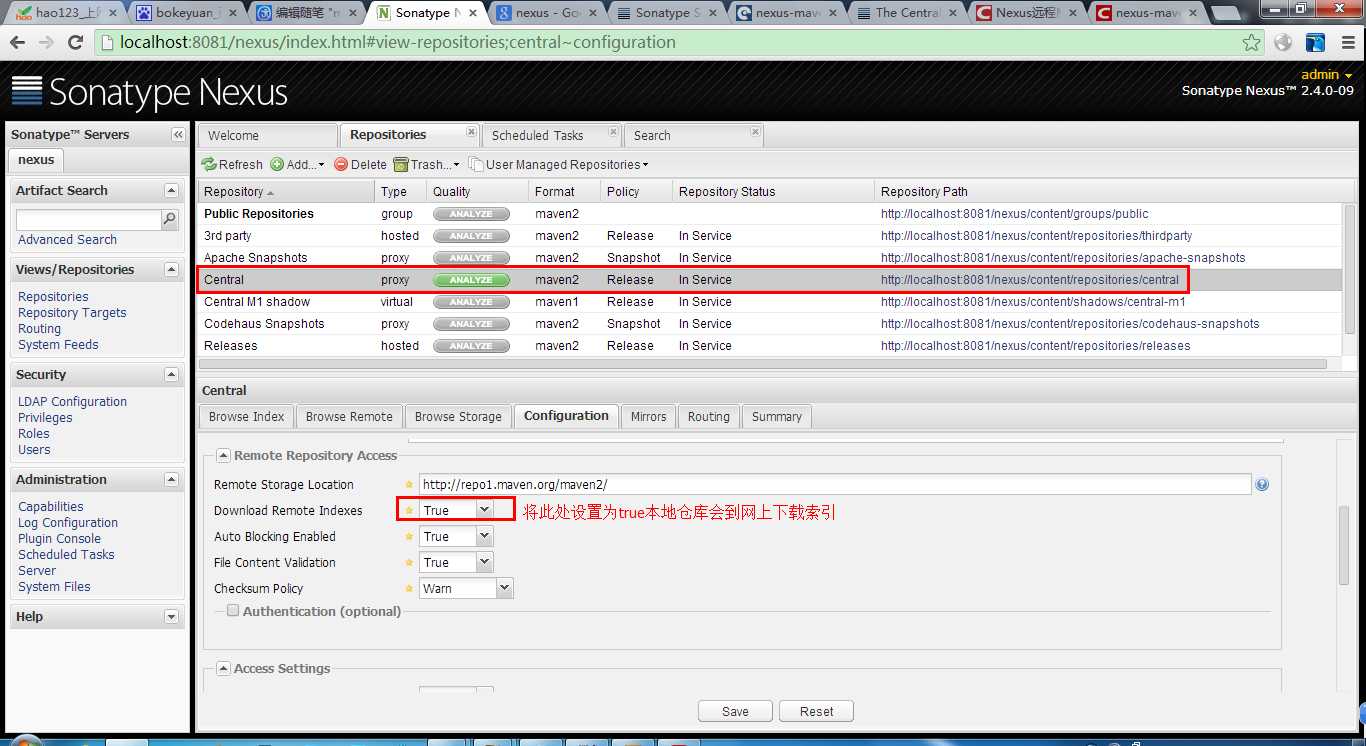This screenshot has width=1366, height=746.
Task: Click the Save button
Action: [x=735, y=711]
